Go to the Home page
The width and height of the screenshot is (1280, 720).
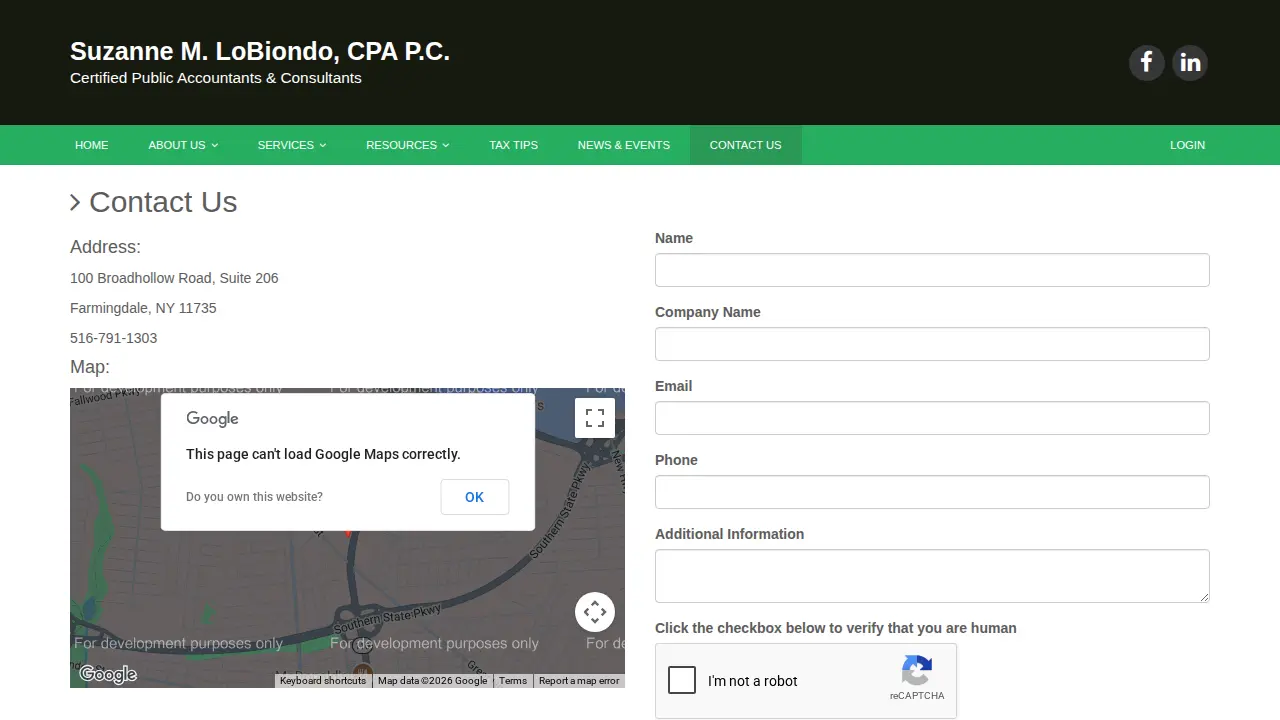91,145
